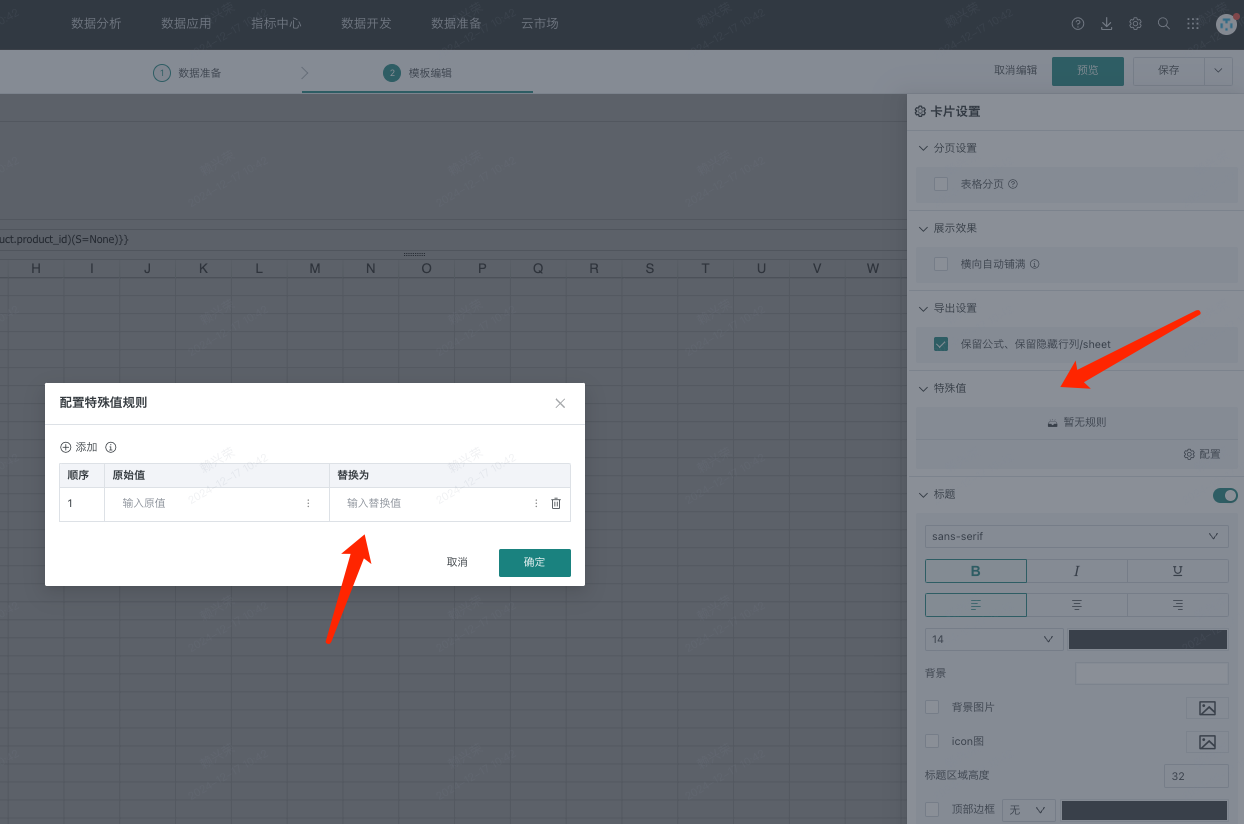Image resolution: width=1244 pixels, height=824 pixels.
Task: Collapse 标题 section
Action: [923, 494]
